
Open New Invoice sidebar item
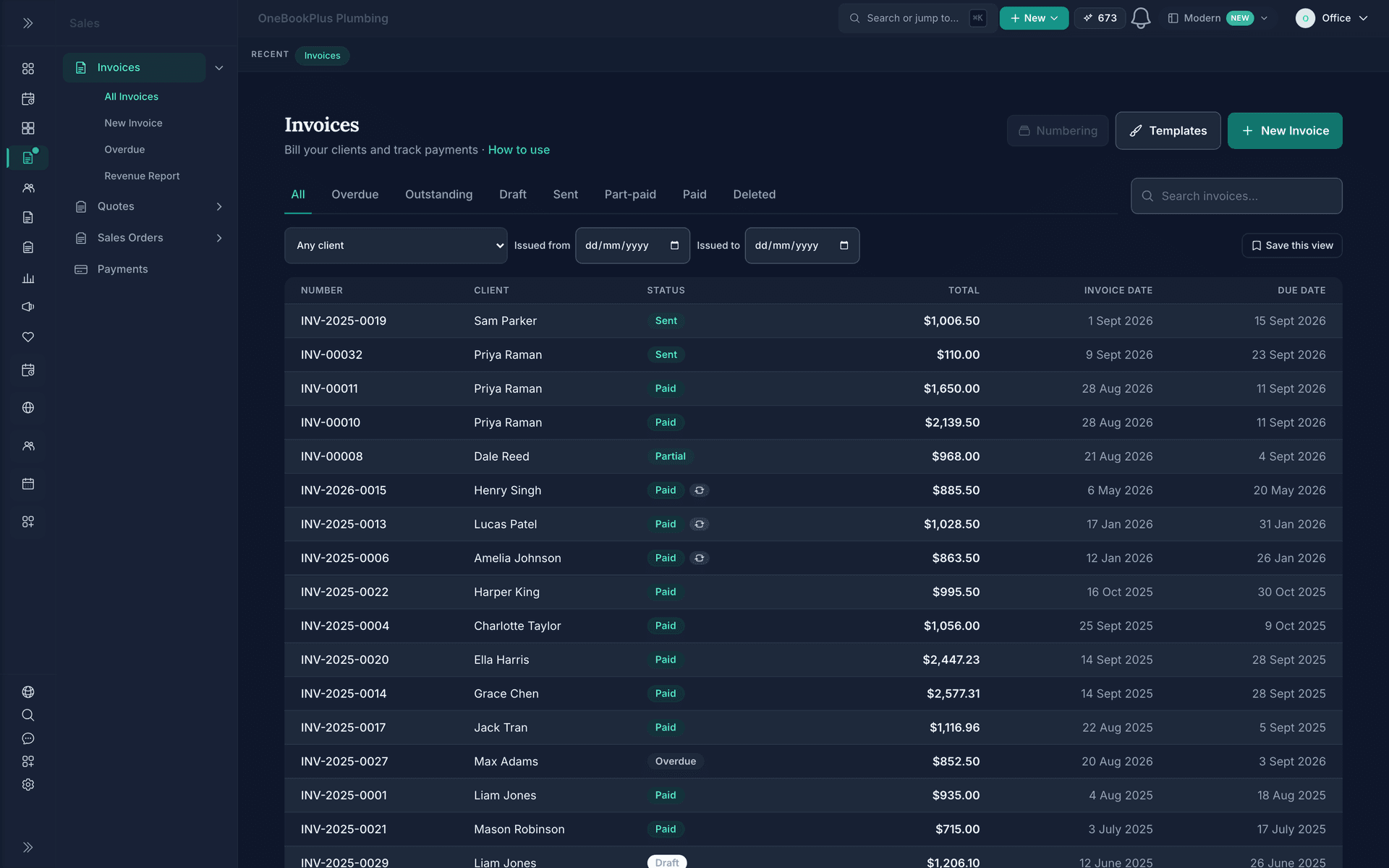[133, 123]
